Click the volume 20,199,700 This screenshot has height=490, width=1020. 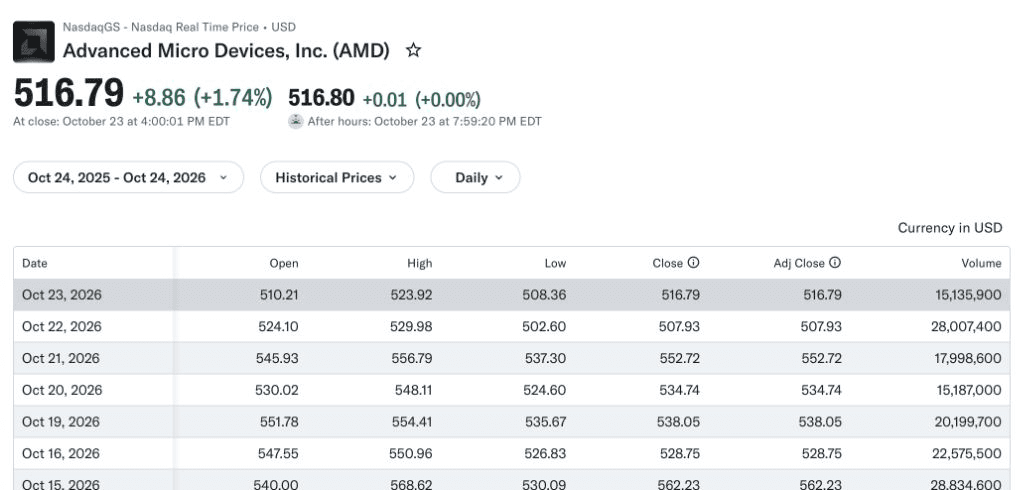coord(968,422)
